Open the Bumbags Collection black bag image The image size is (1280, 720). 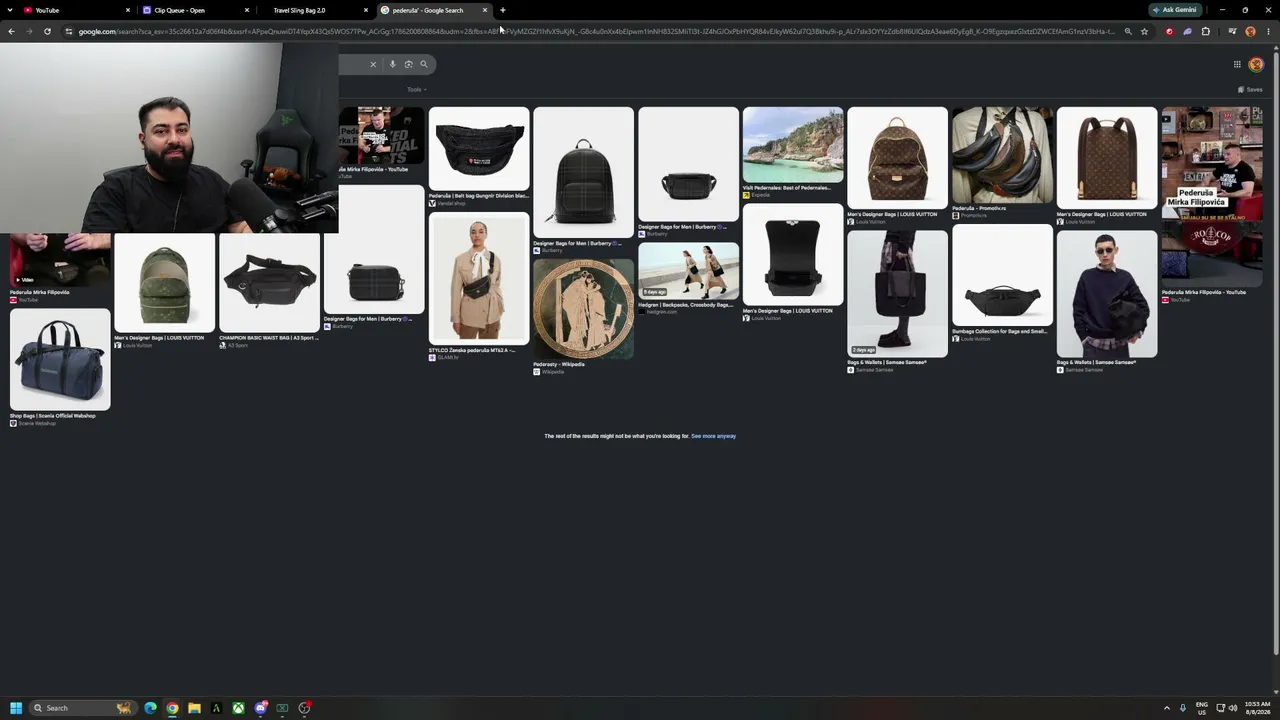coord(1002,277)
